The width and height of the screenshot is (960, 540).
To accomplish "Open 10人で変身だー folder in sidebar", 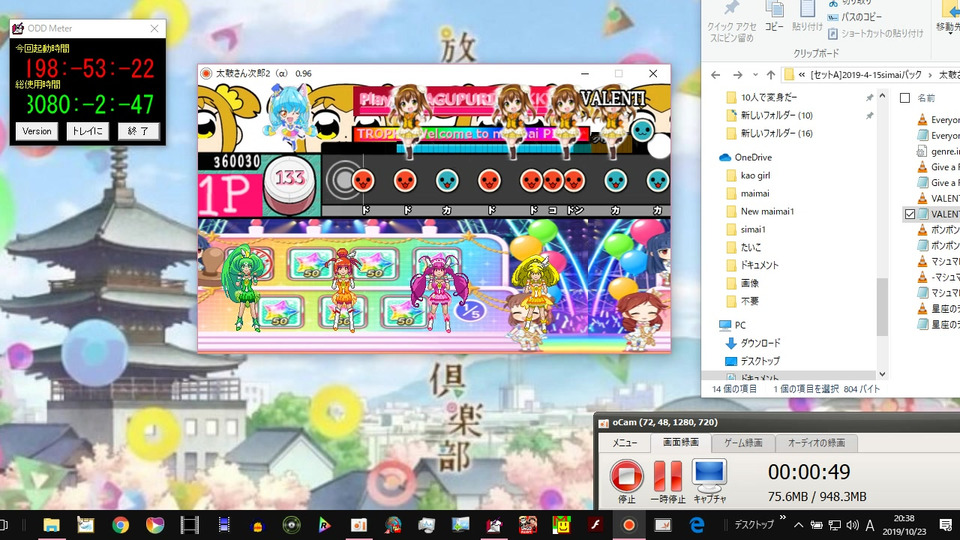I will click(x=768, y=97).
